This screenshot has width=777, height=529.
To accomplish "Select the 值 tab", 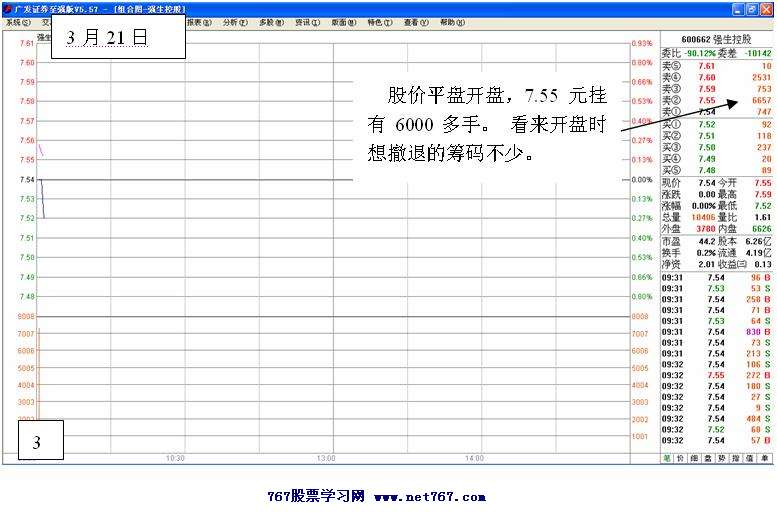I will 751,457.
